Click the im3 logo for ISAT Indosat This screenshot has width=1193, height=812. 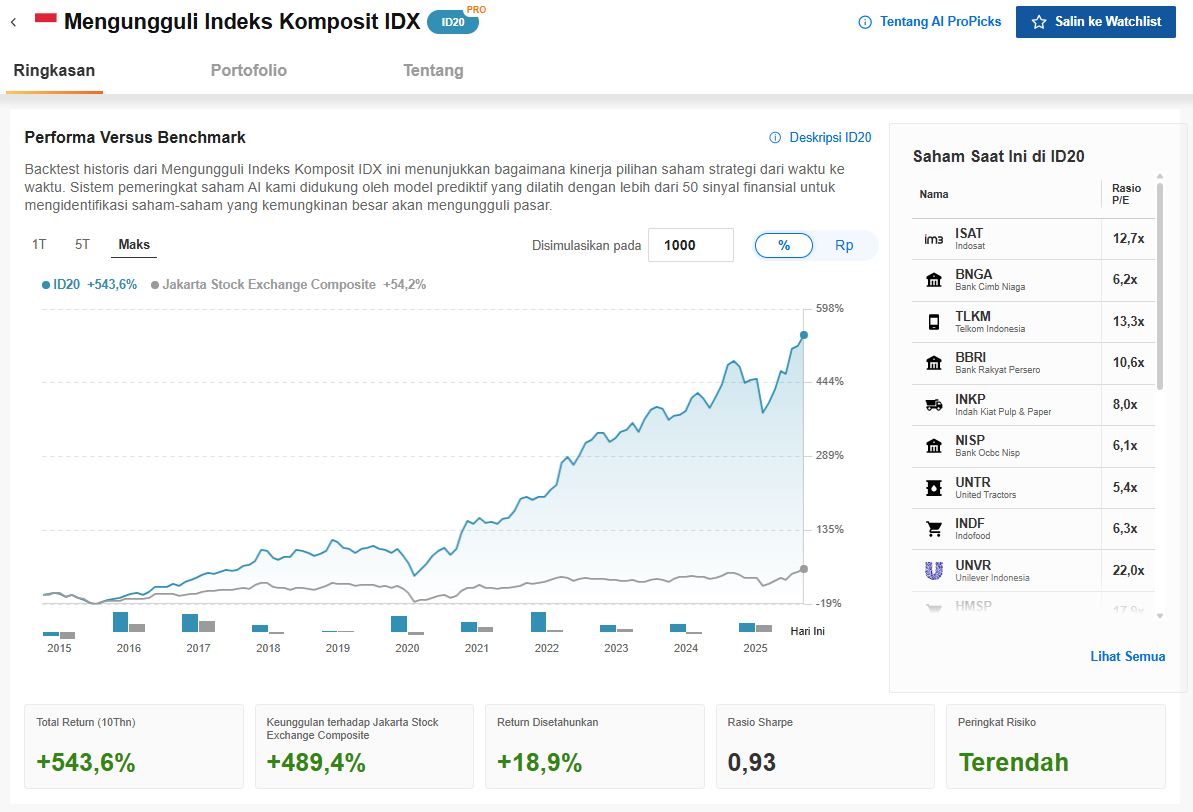pyautogui.click(x=932, y=238)
